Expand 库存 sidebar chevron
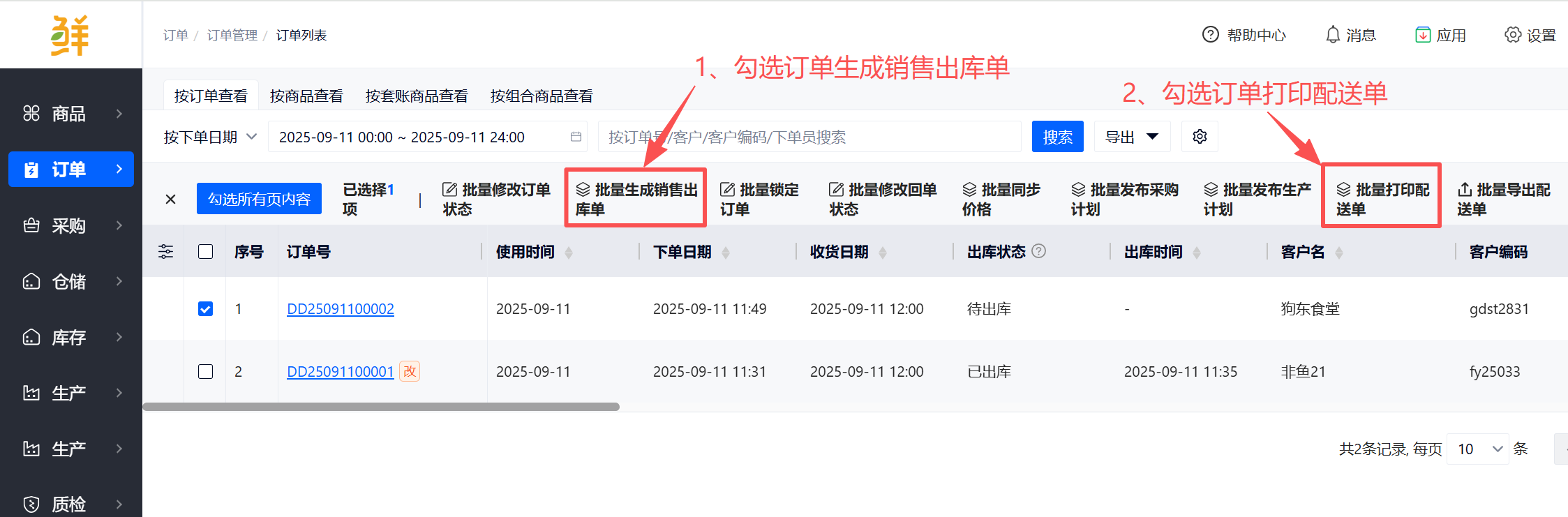Screen dimensions: 1568x517 (x=119, y=337)
